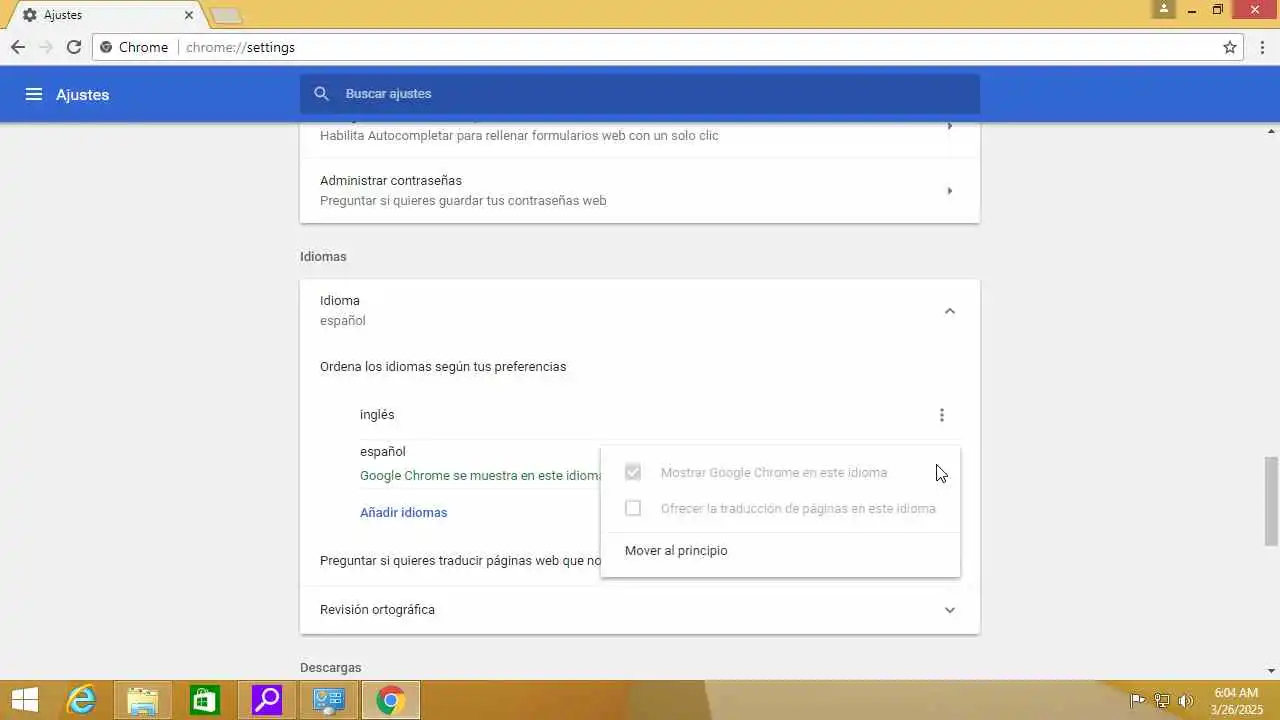Click the scrollbar up arrow

pyautogui.click(x=1271, y=130)
